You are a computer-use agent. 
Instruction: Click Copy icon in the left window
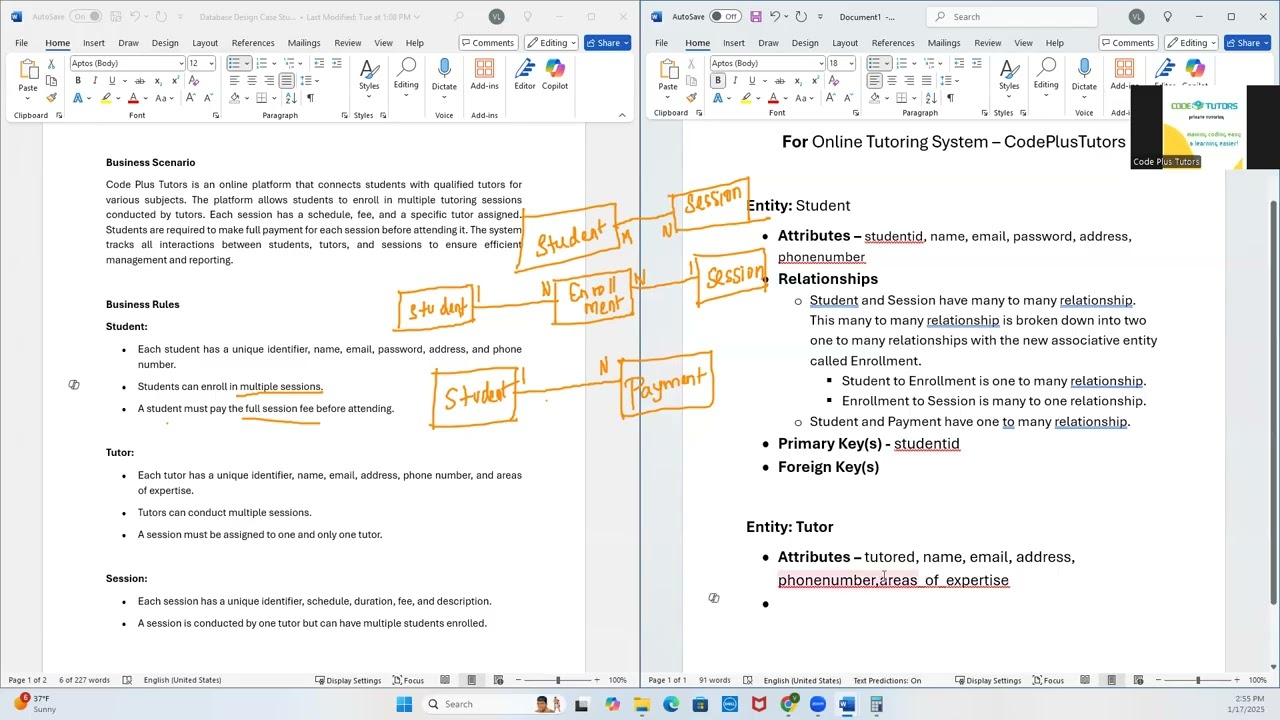pyautogui.click(x=51, y=81)
